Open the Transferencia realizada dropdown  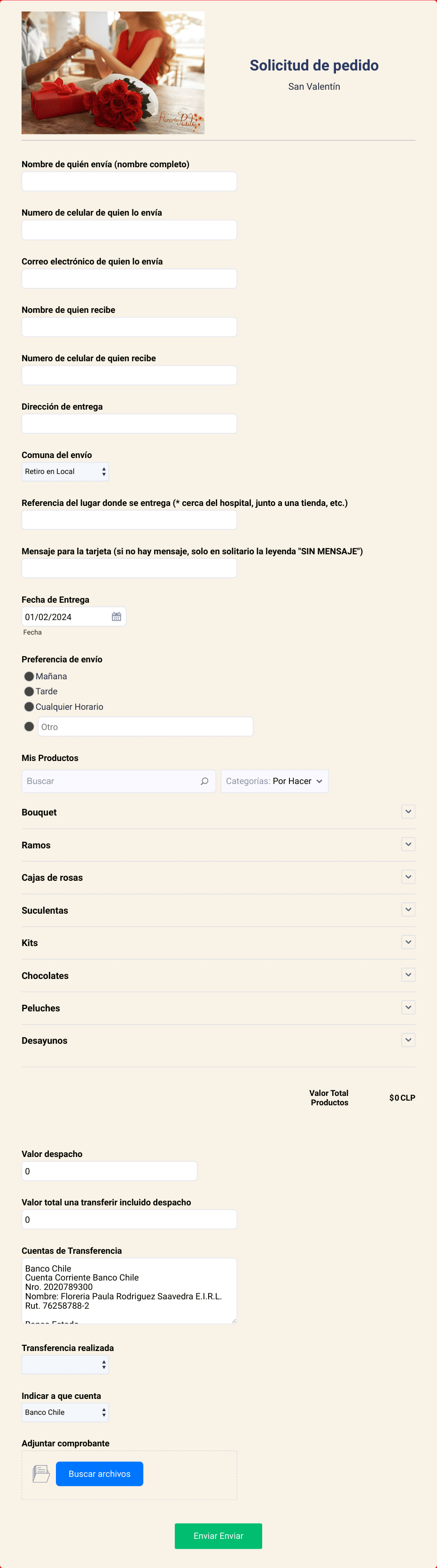[x=65, y=1364]
